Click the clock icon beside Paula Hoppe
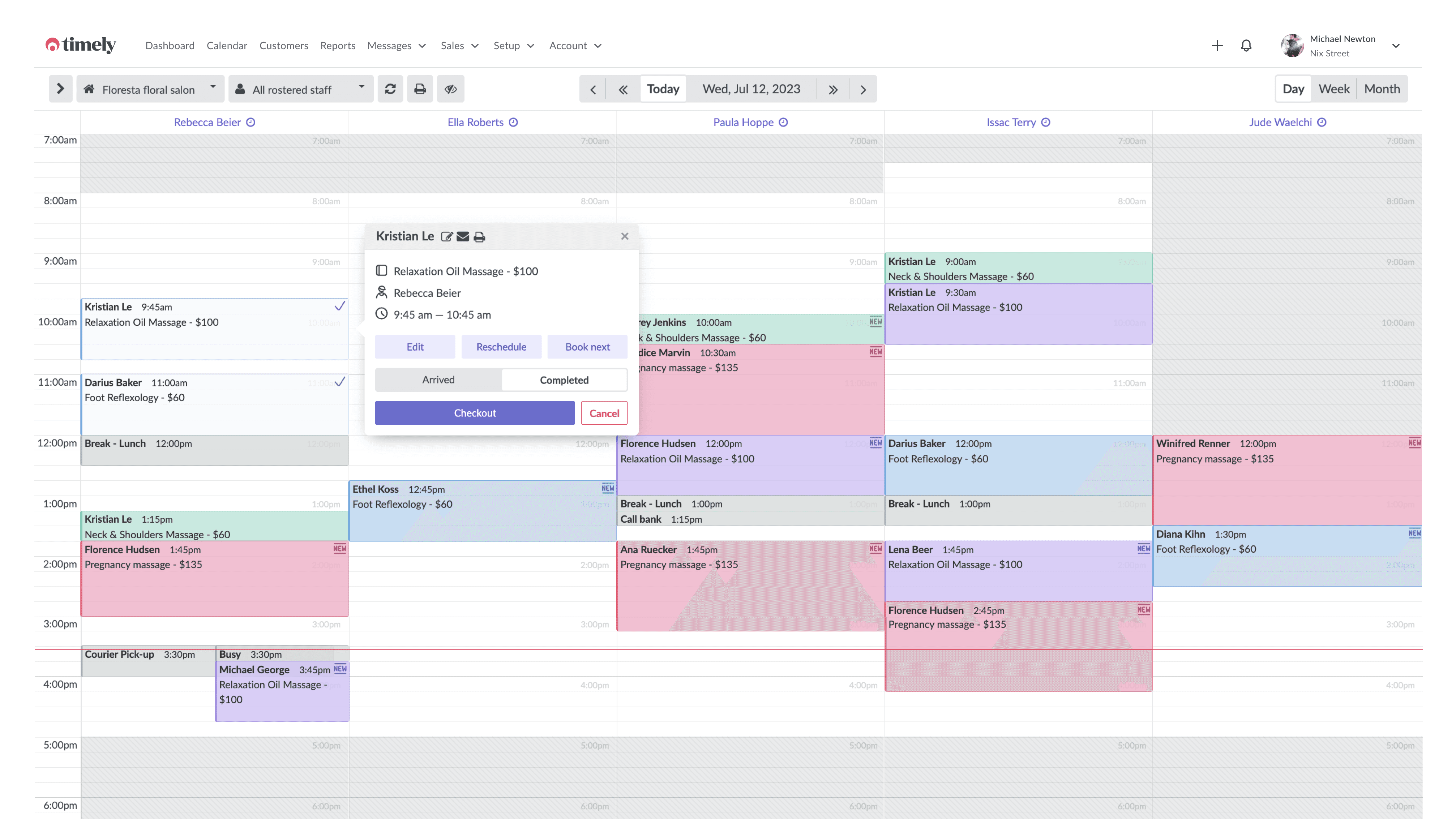The image size is (1456, 819). pos(783,122)
